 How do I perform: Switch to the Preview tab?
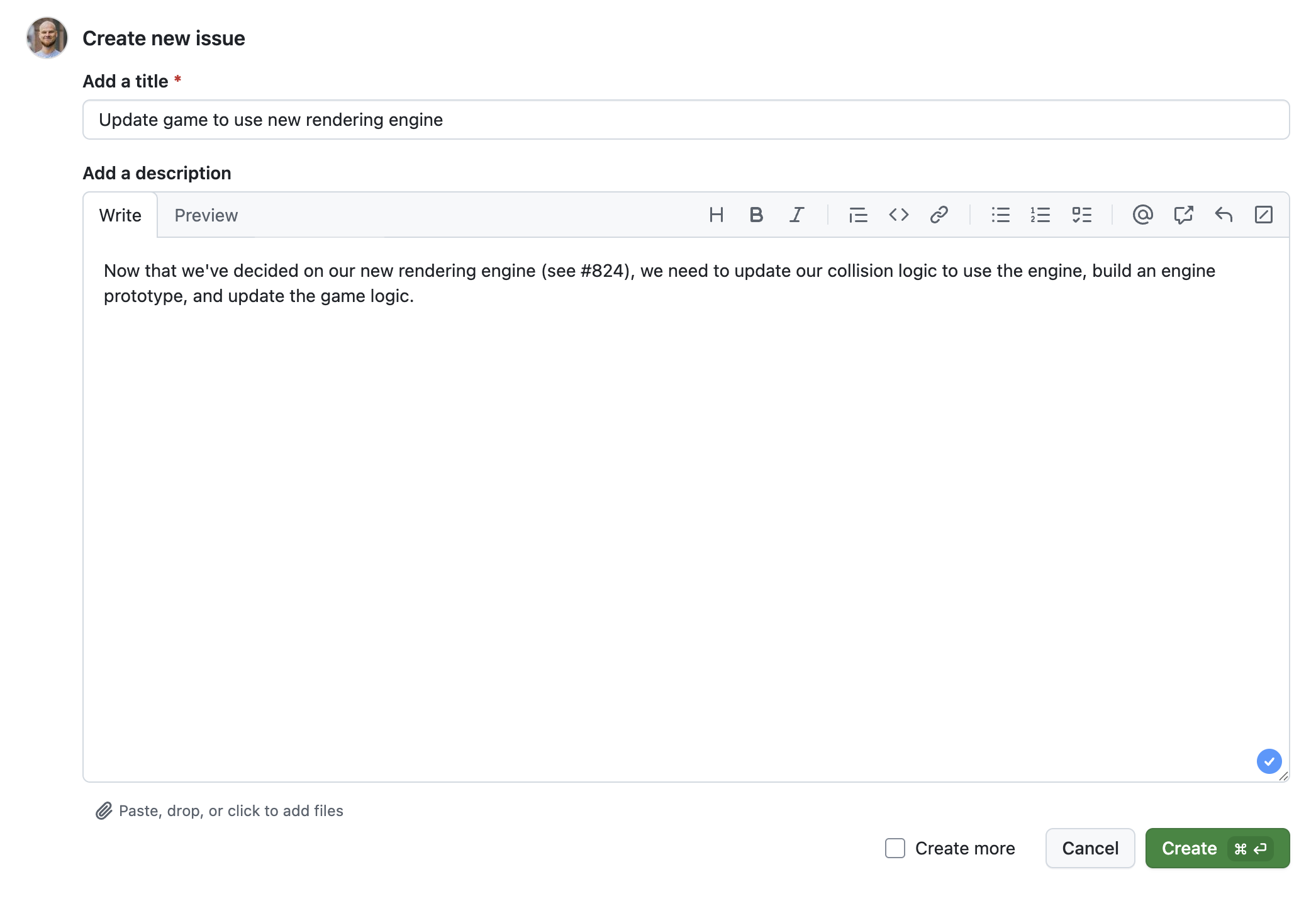coord(206,215)
